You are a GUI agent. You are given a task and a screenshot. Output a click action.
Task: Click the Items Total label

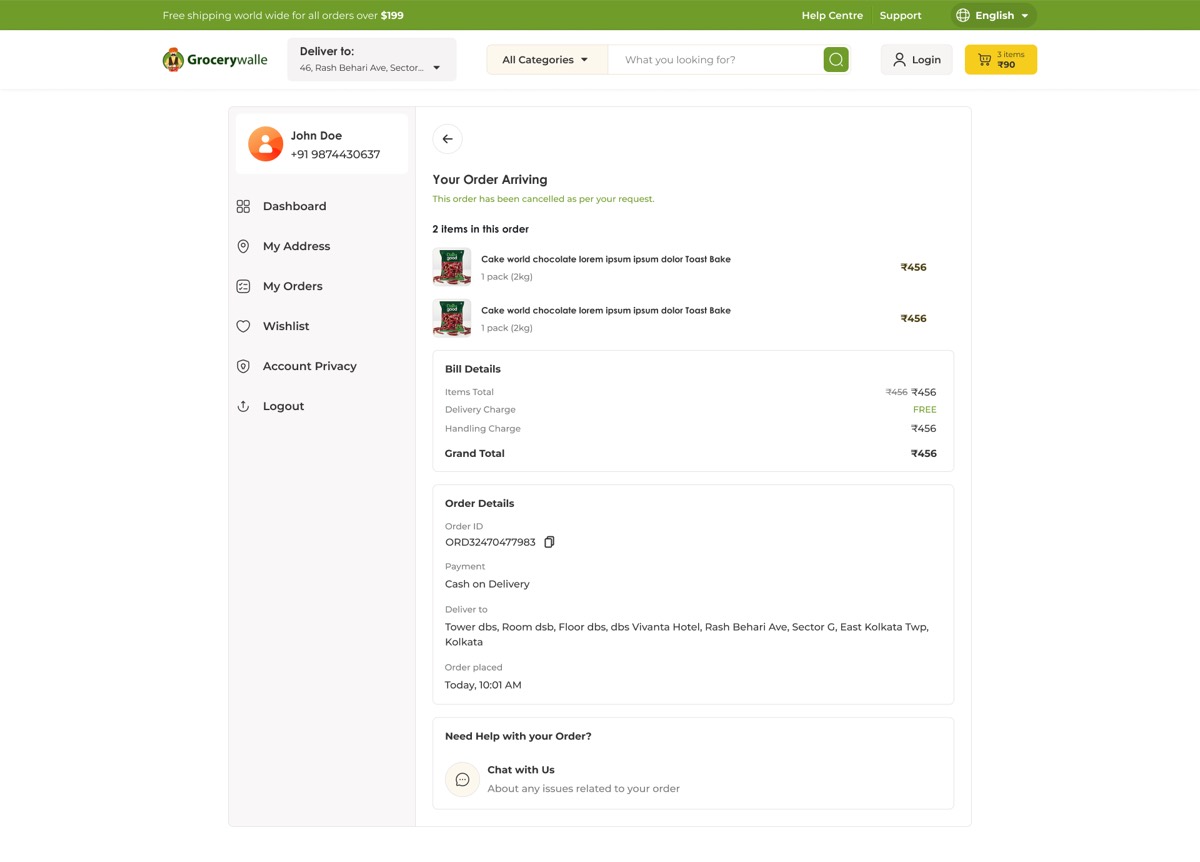click(469, 392)
